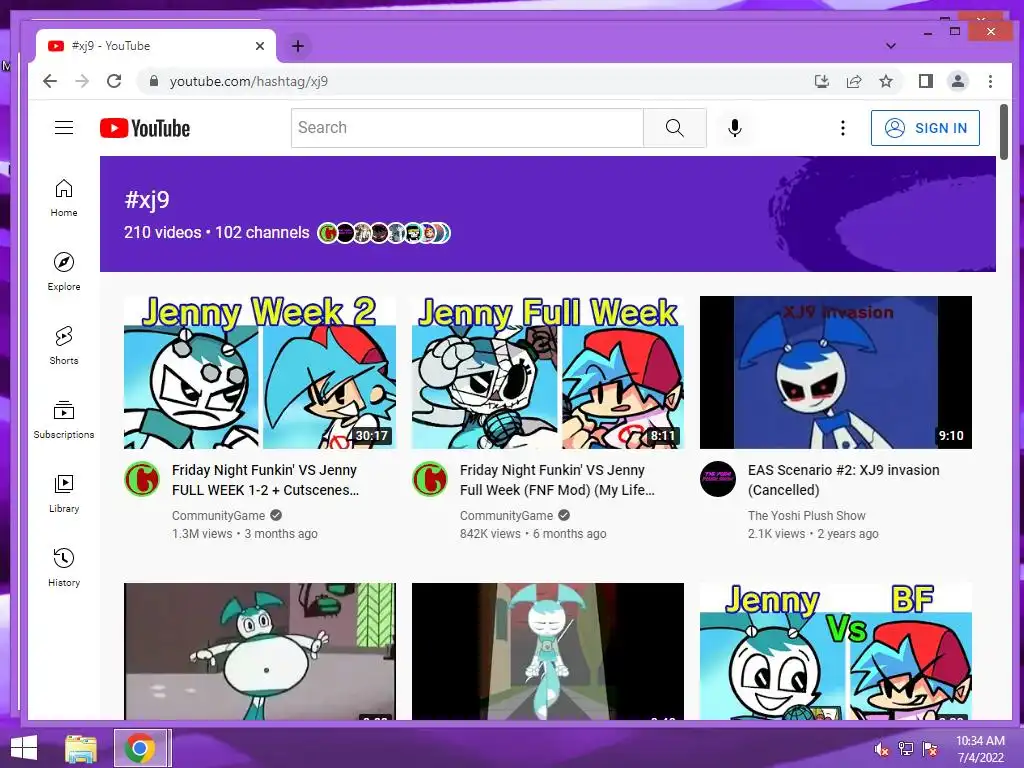Open Jenny Week 2 video thumbnail
1024x768 pixels.
(260, 372)
